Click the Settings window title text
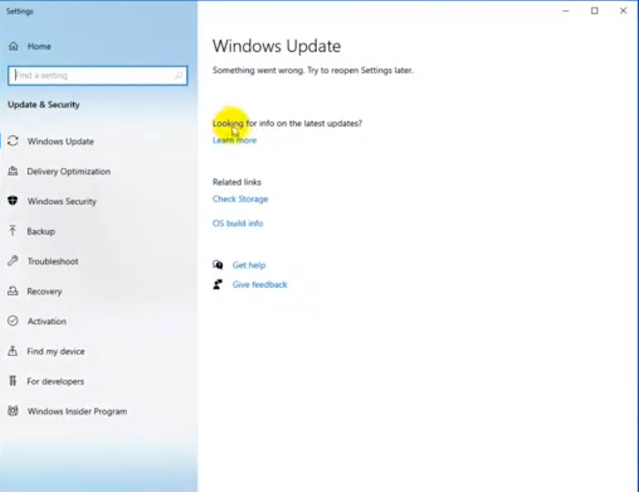This screenshot has width=639, height=492. pyautogui.click(x=20, y=11)
